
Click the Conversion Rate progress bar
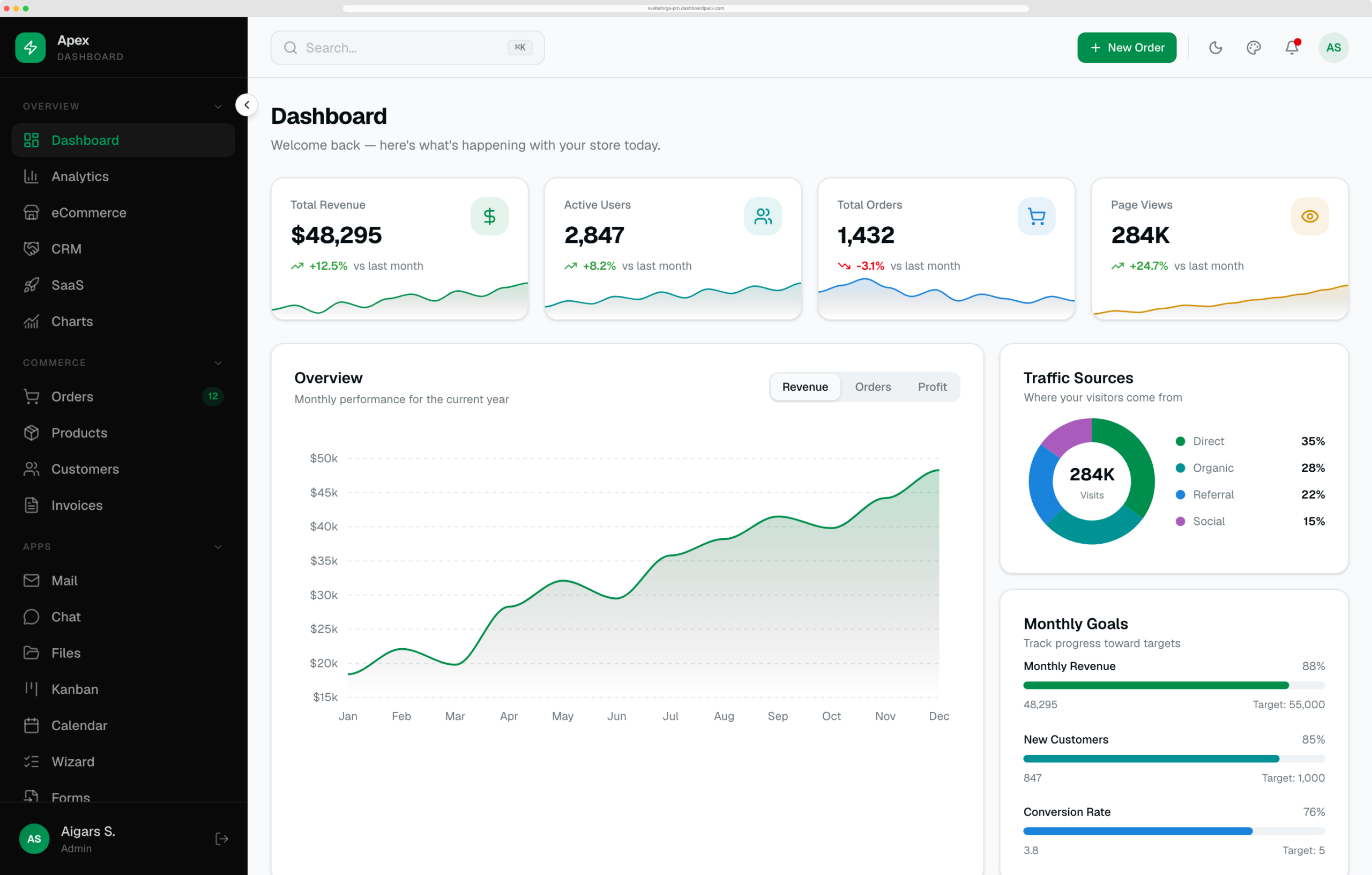(x=1174, y=831)
